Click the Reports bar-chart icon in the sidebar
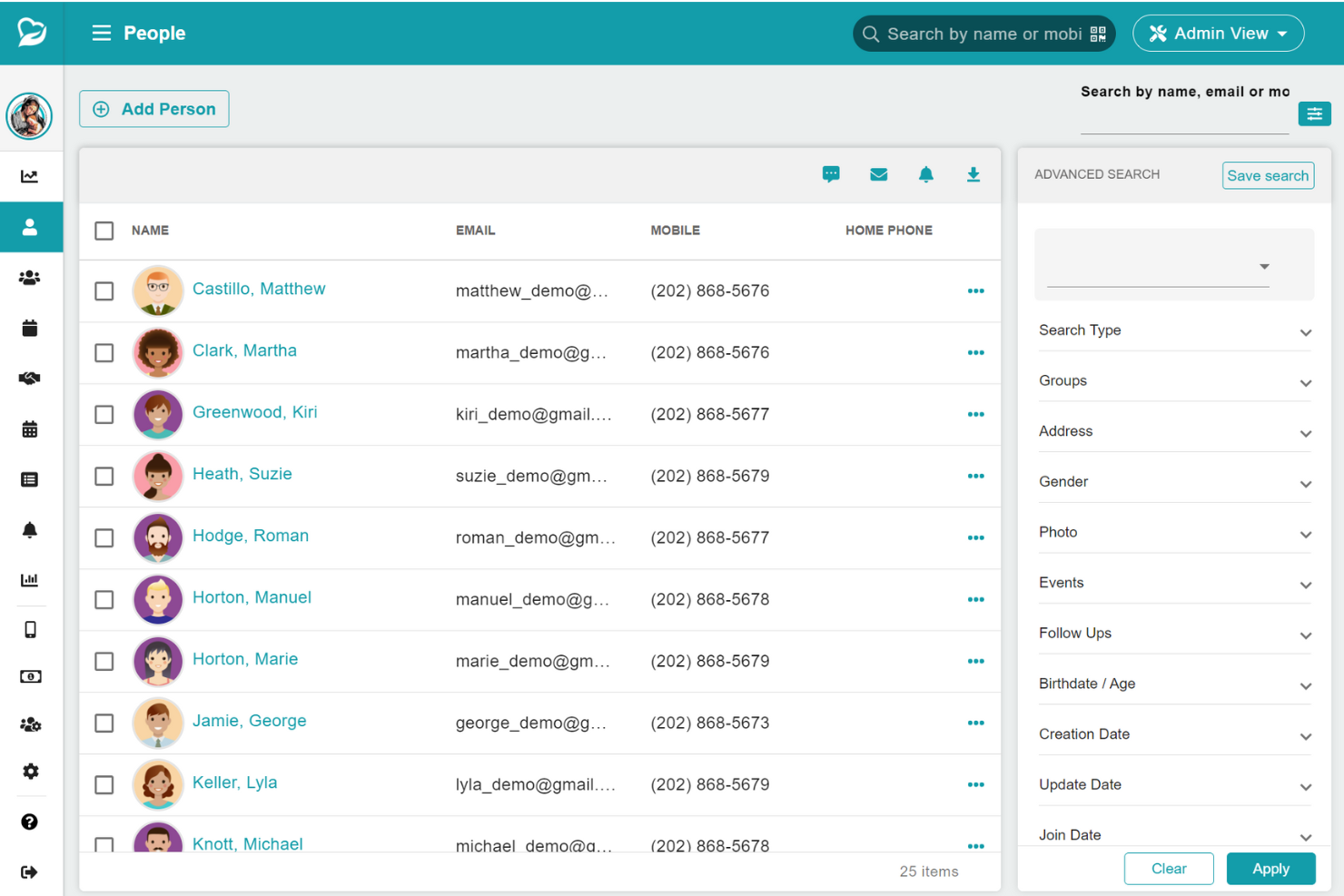Image resolution: width=1344 pixels, height=896 pixels. (30, 579)
